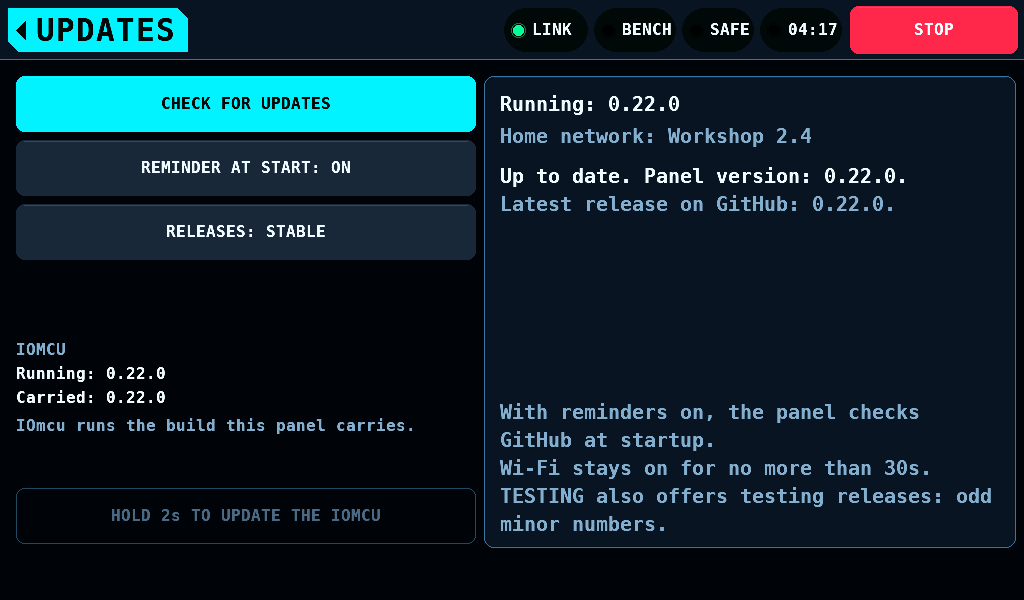Select the Hold 2s to Update the IOMCU button
The image size is (1024, 600).
coord(246,516)
